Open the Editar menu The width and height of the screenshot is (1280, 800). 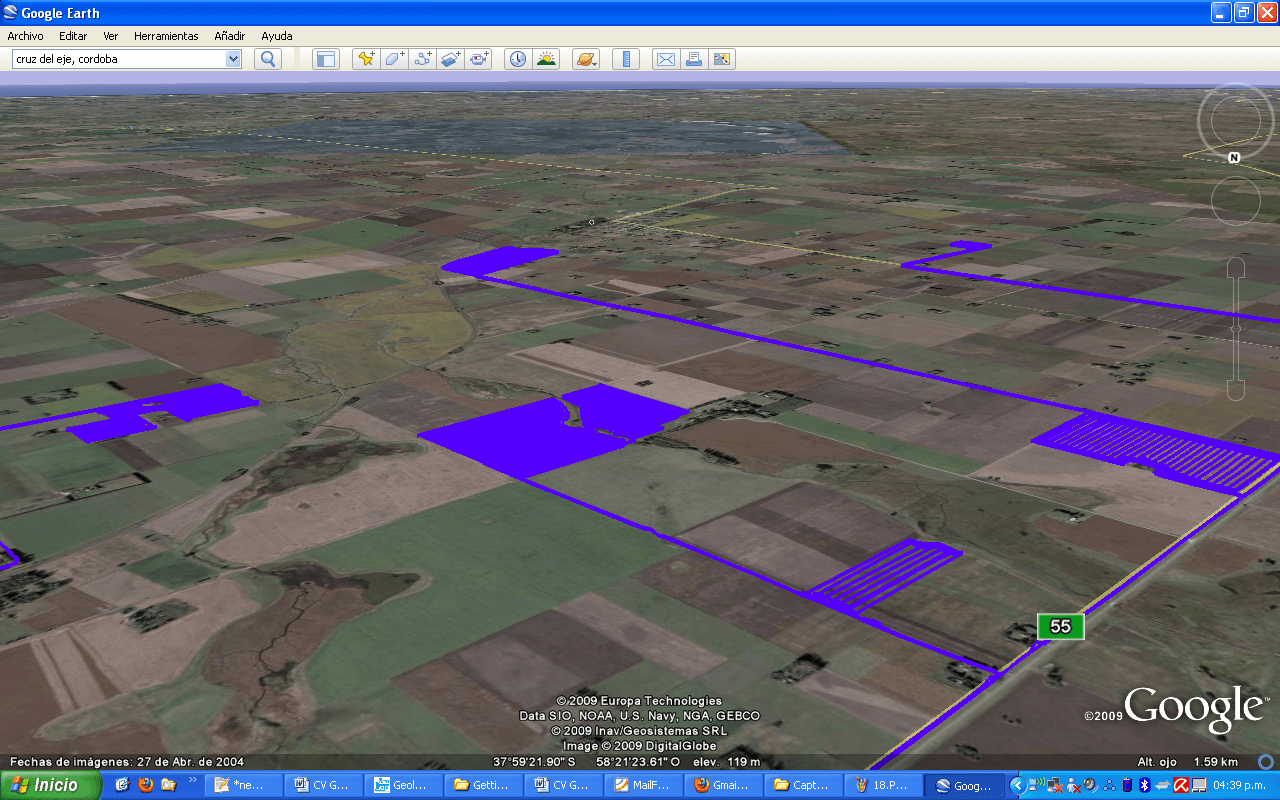pyautogui.click(x=73, y=36)
